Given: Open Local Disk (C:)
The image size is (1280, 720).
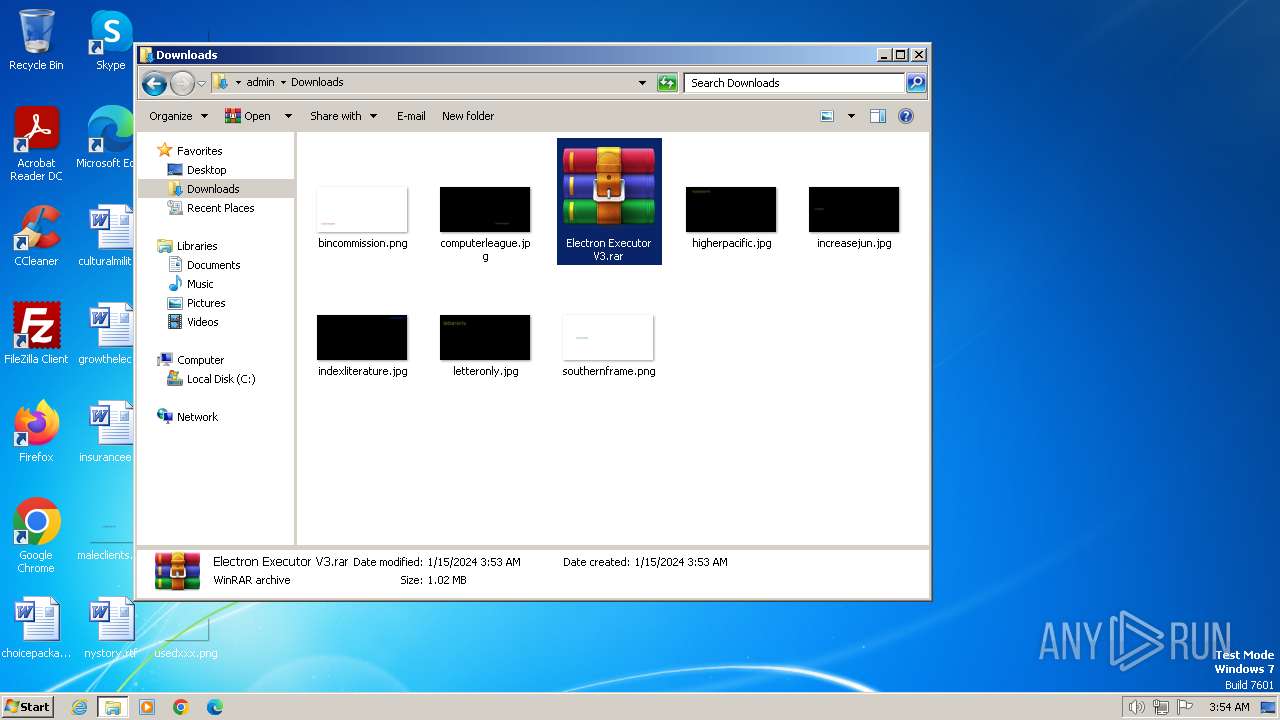Looking at the screenshot, I should point(221,379).
